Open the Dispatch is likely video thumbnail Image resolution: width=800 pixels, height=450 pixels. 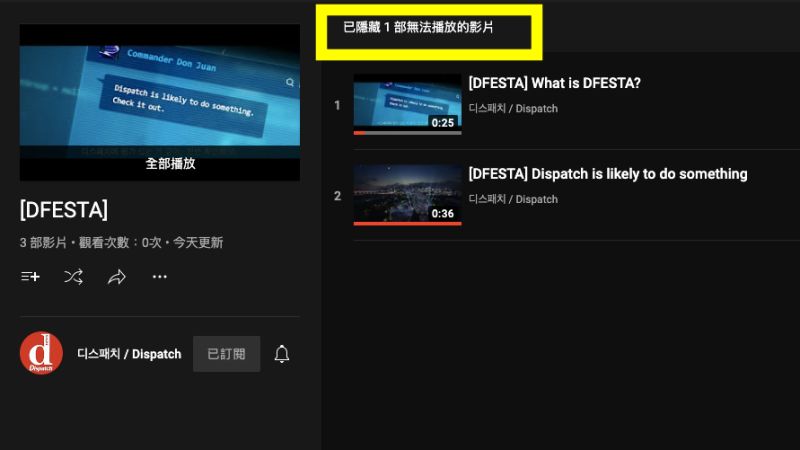[408, 195]
